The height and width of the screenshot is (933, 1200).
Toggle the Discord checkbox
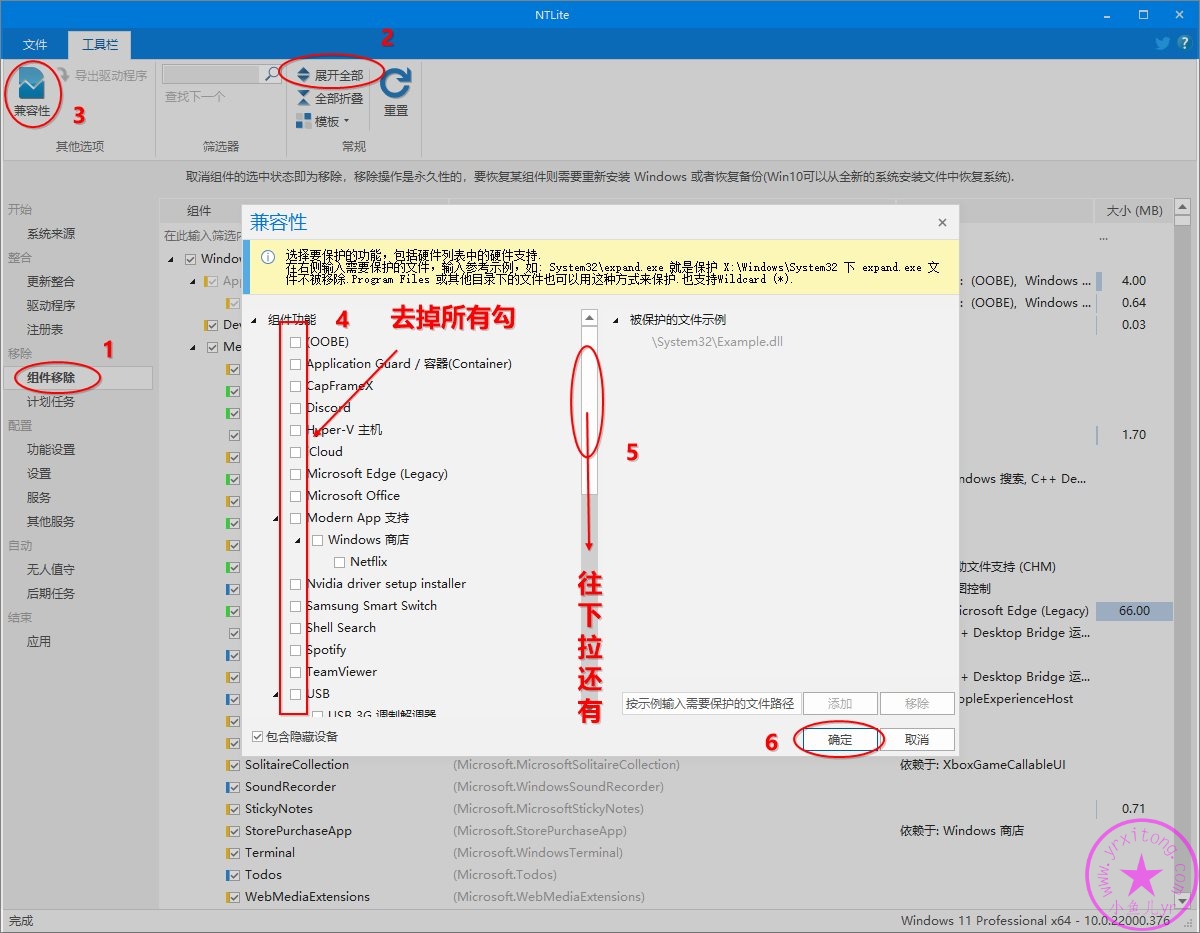click(x=295, y=408)
